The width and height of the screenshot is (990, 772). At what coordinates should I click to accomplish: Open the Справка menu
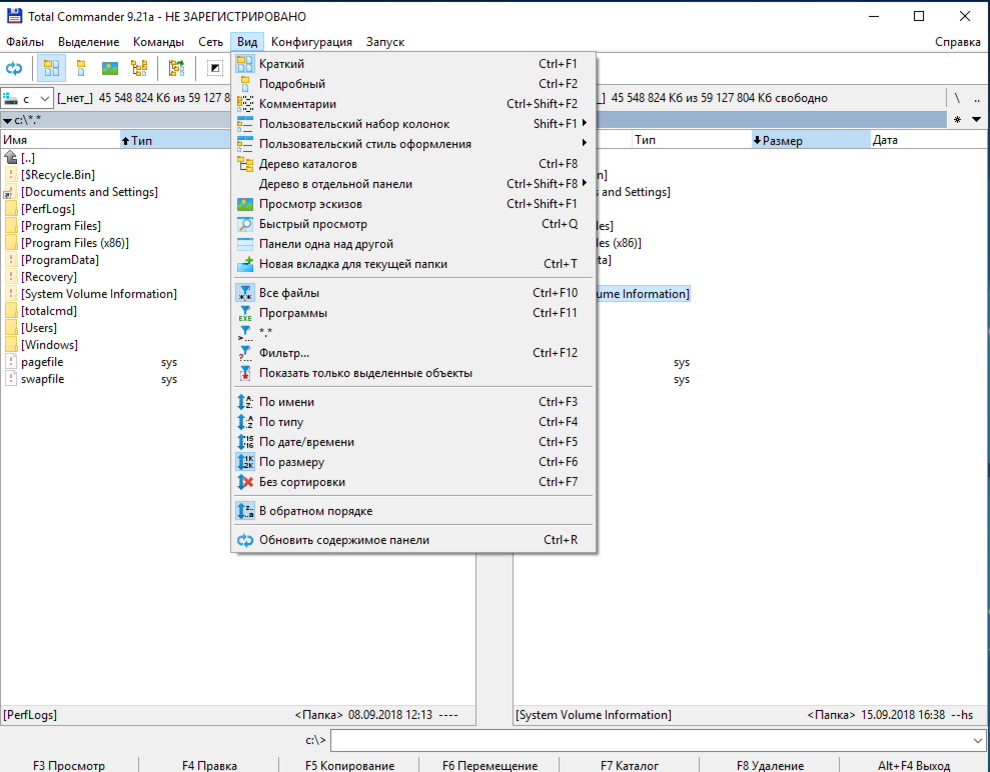(x=958, y=42)
